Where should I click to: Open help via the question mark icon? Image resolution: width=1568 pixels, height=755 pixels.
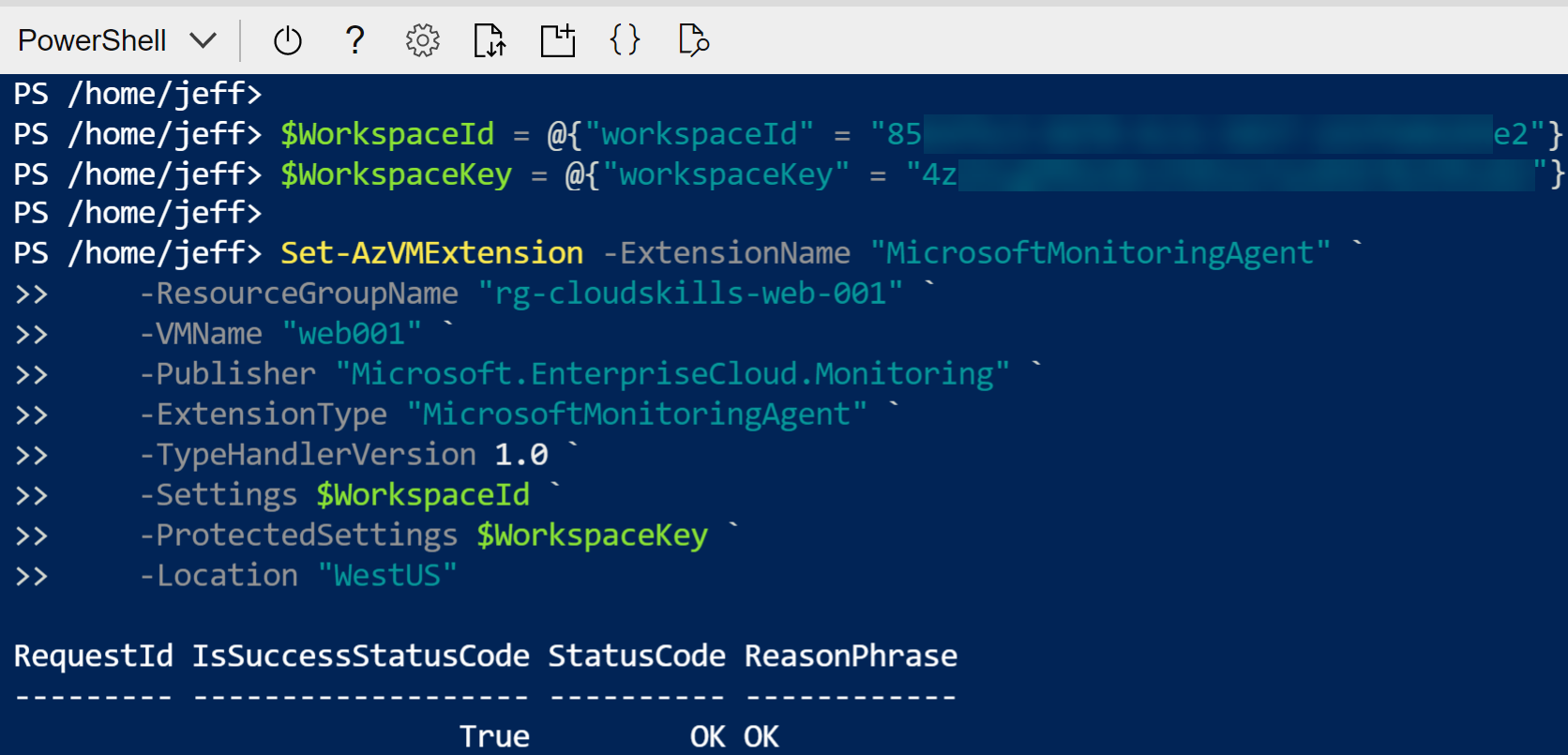(x=354, y=40)
